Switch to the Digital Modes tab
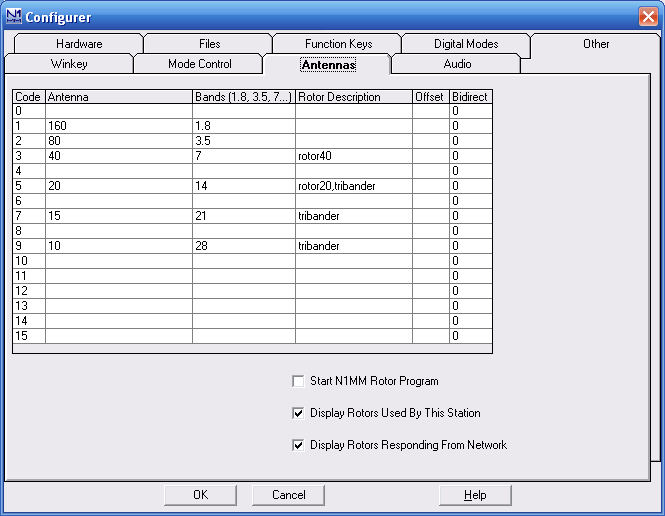Image resolution: width=665 pixels, height=516 pixels. click(x=466, y=44)
